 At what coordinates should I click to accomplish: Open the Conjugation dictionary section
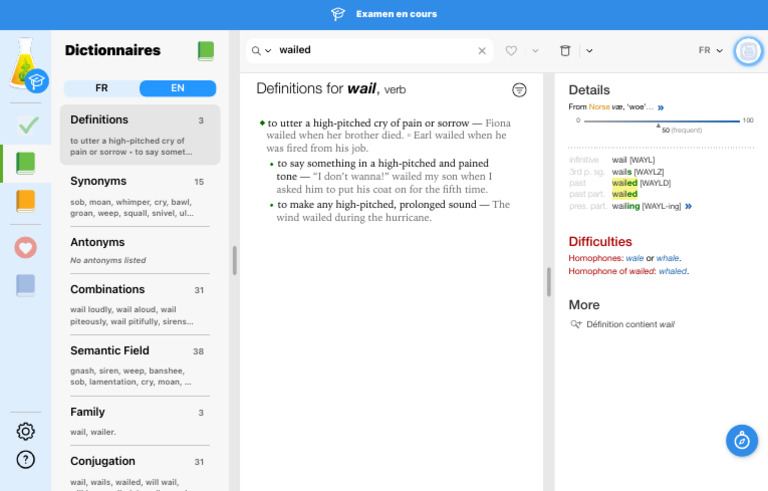click(140, 469)
